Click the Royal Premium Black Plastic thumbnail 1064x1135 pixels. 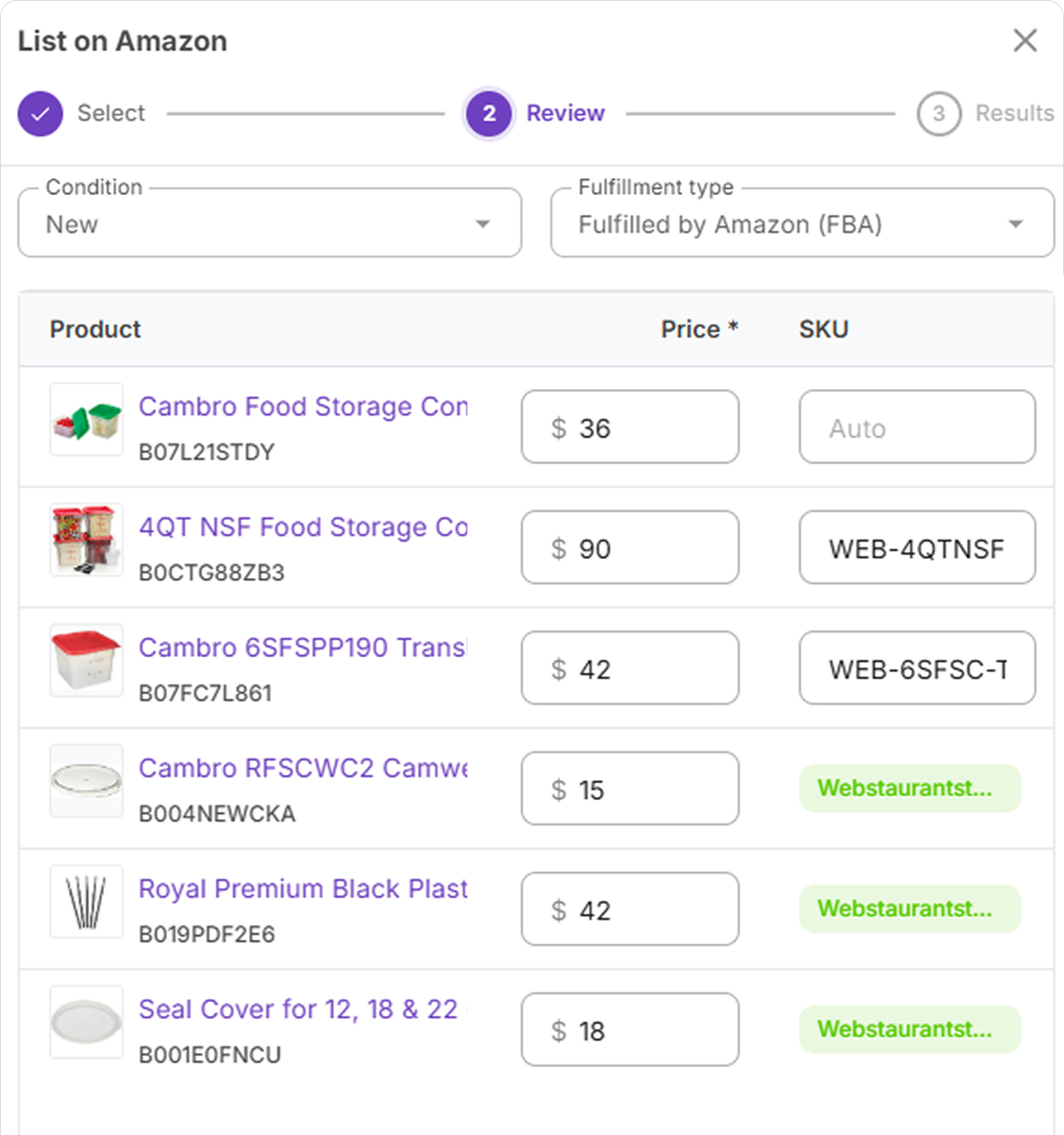click(87, 902)
